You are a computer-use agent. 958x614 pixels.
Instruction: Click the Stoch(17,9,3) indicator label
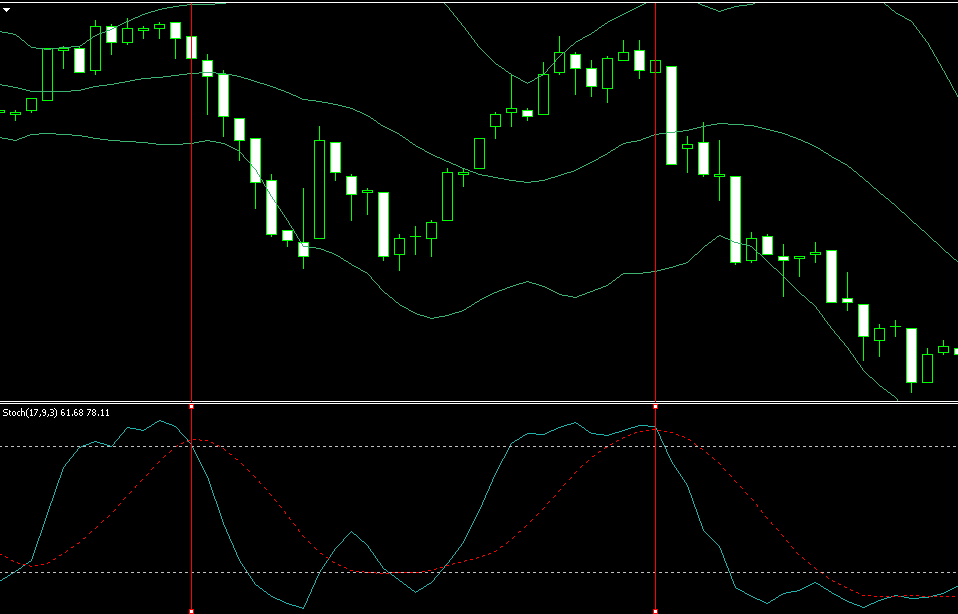56,413
